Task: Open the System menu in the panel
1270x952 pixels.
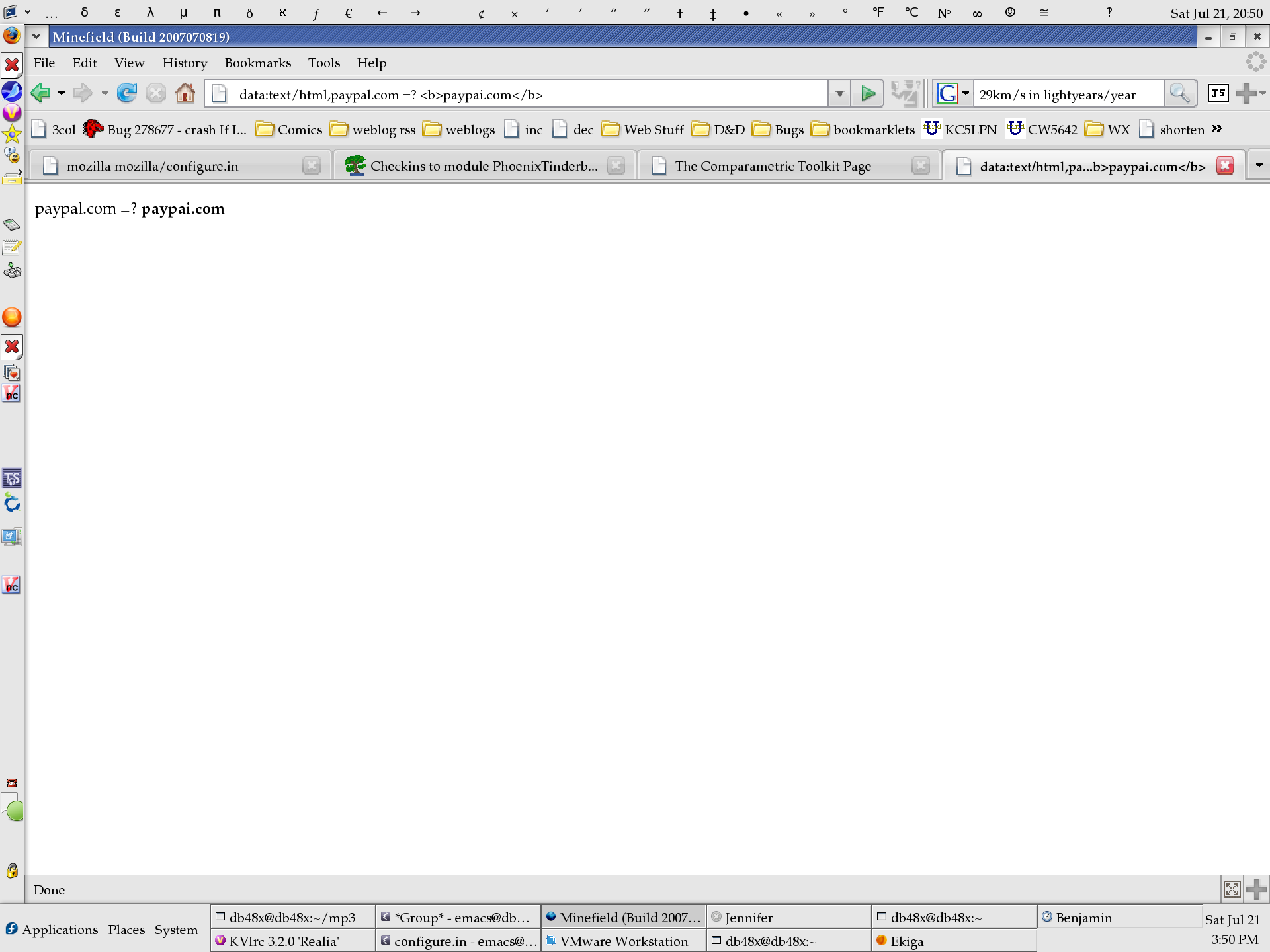Action: pos(176,929)
